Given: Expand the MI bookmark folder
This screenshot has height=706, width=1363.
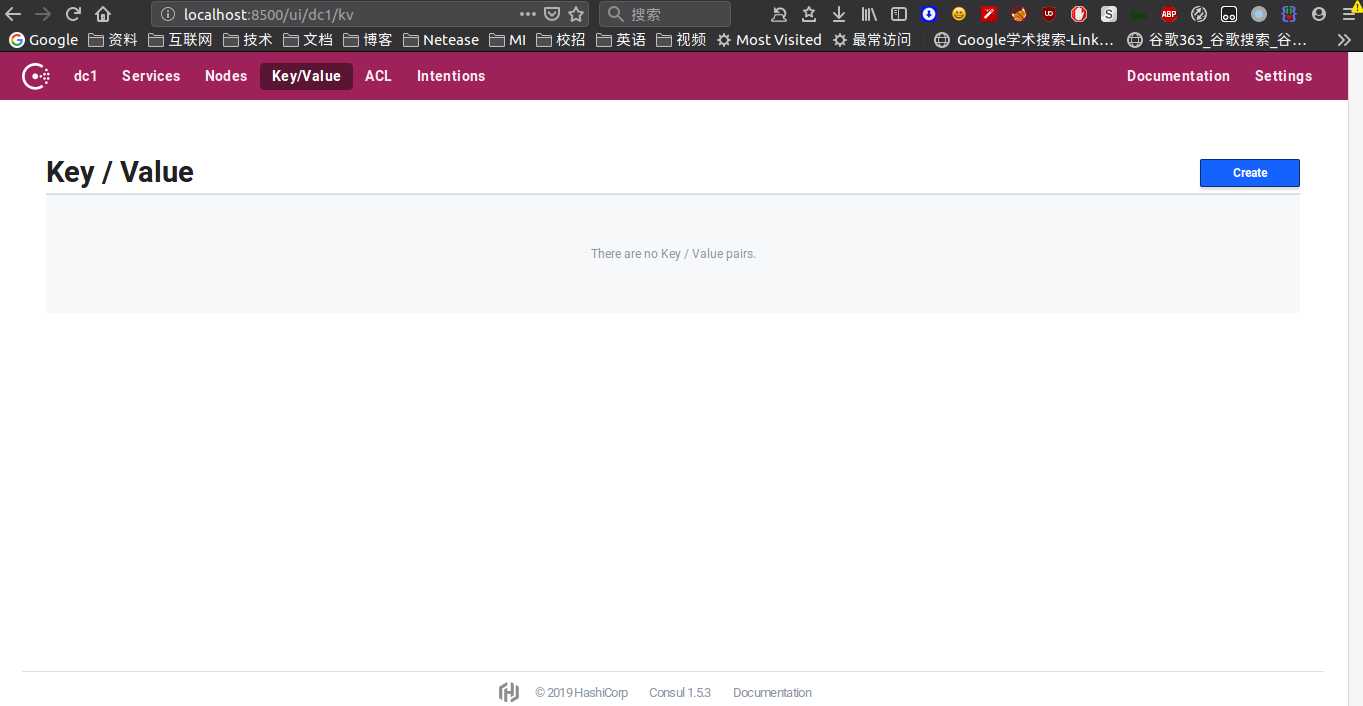Looking at the screenshot, I should [x=508, y=40].
